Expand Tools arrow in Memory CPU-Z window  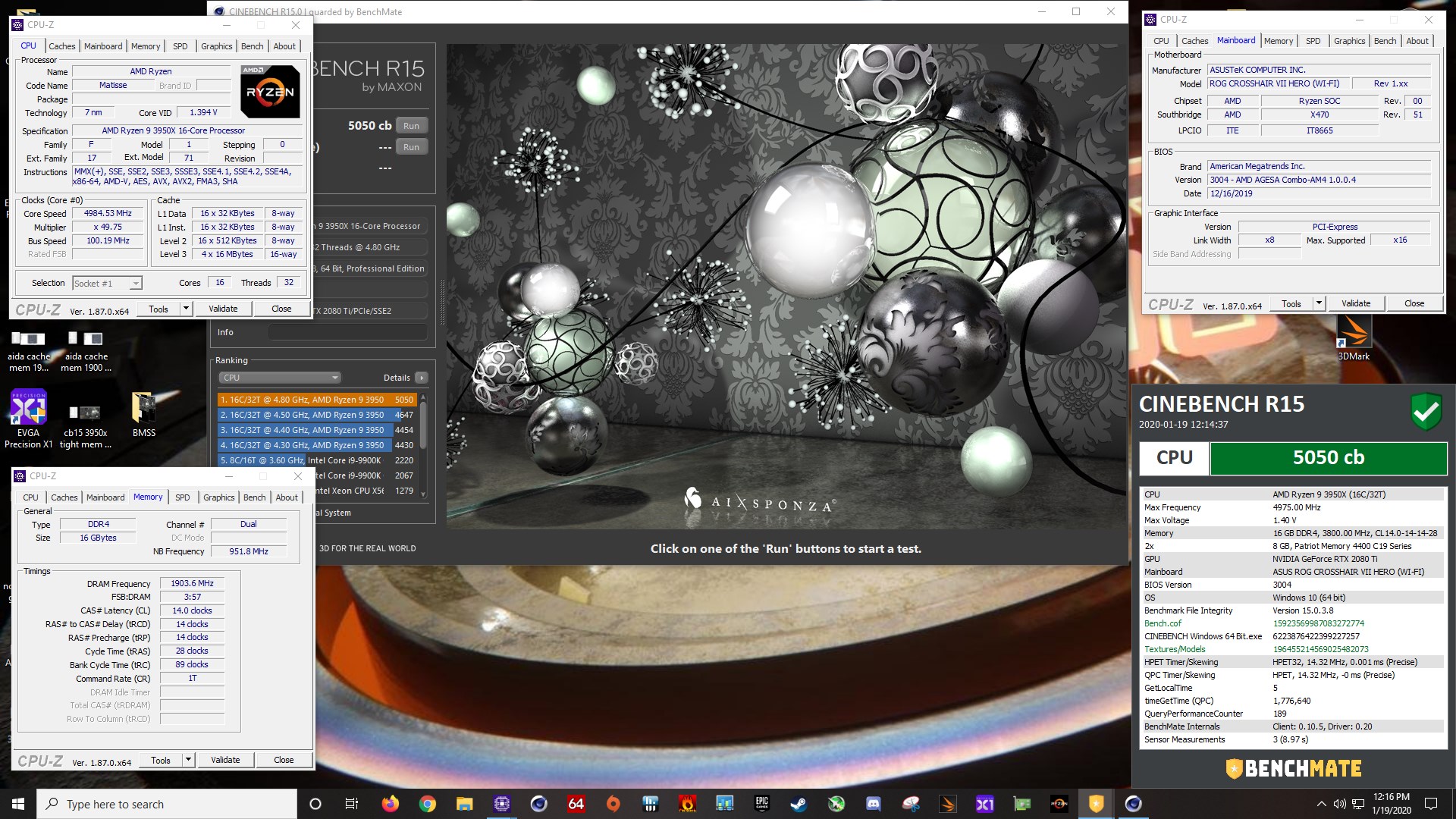click(188, 760)
